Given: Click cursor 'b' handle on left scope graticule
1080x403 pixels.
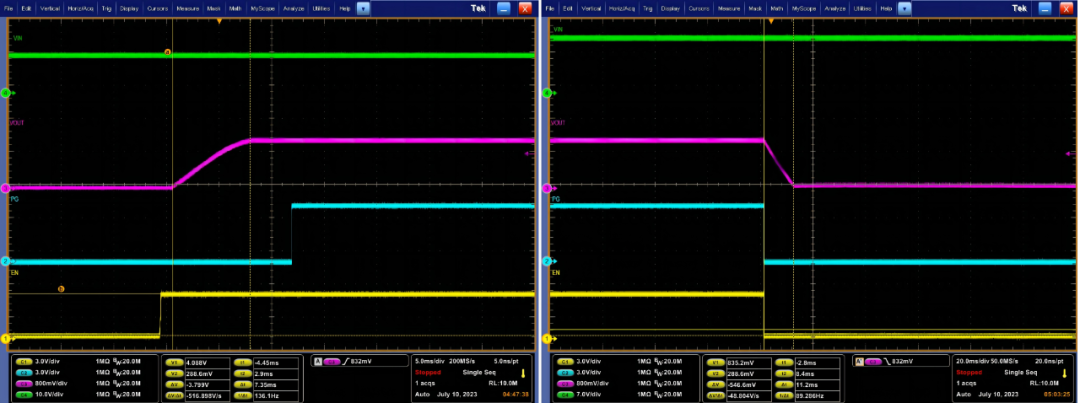Looking at the screenshot, I should 61,289.
